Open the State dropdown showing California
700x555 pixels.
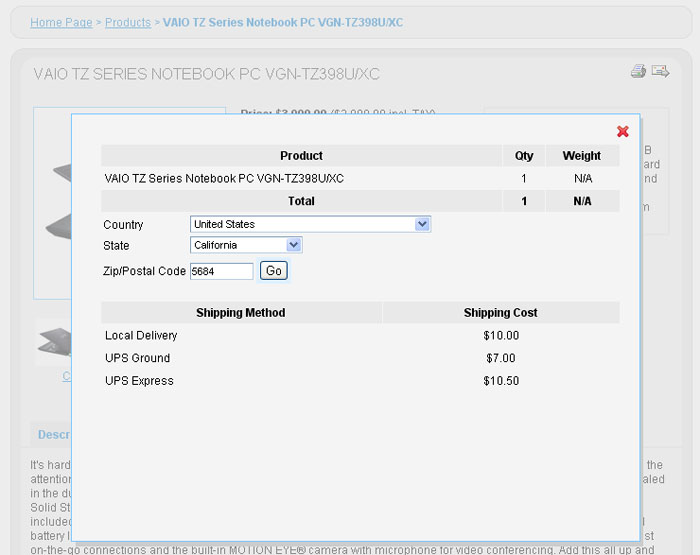pyautogui.click(x=246, y=245)
